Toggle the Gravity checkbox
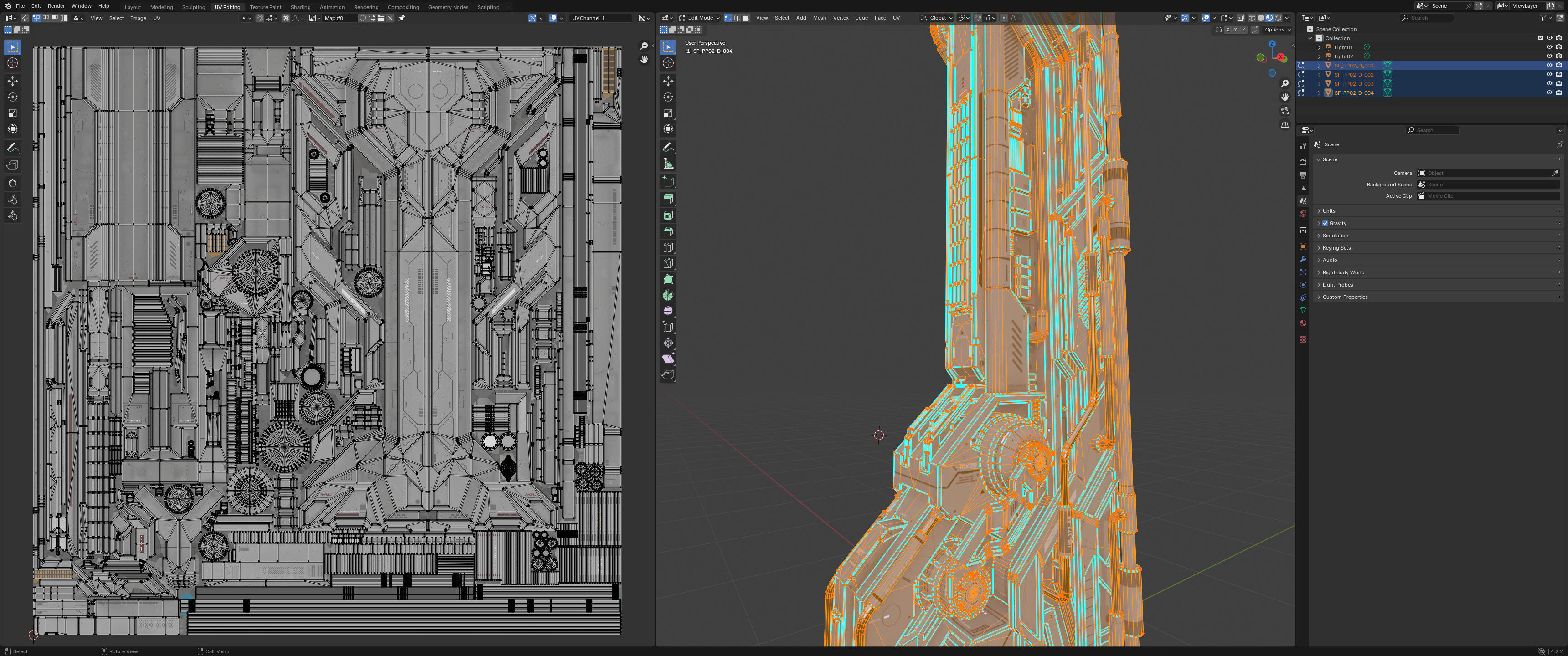The image size is (1568, 656). [1325, 223]
